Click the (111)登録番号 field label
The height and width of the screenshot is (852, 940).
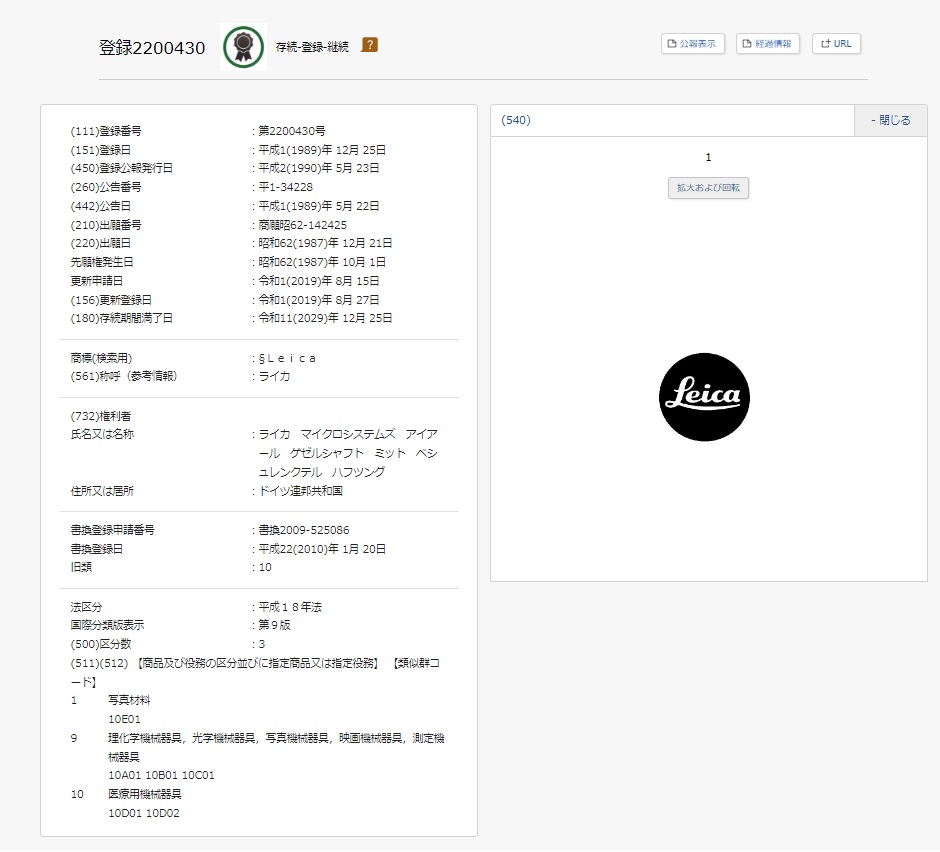(x=106, y=131)
